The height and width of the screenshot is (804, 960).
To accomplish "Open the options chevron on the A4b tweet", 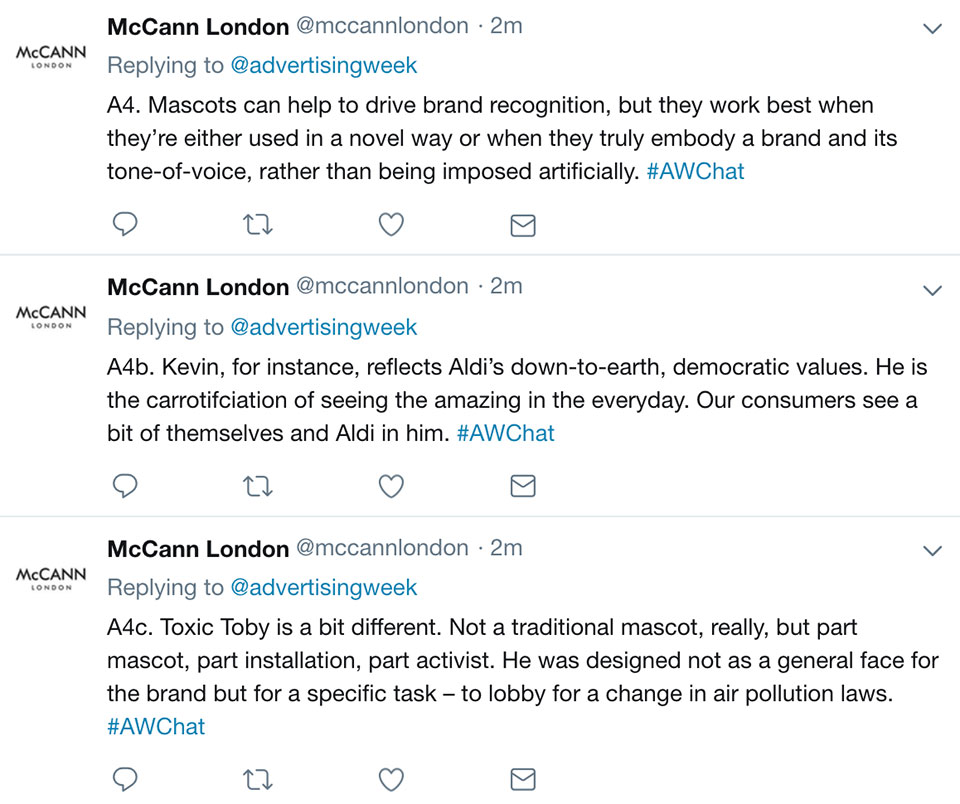I will (x=932, y=290).
